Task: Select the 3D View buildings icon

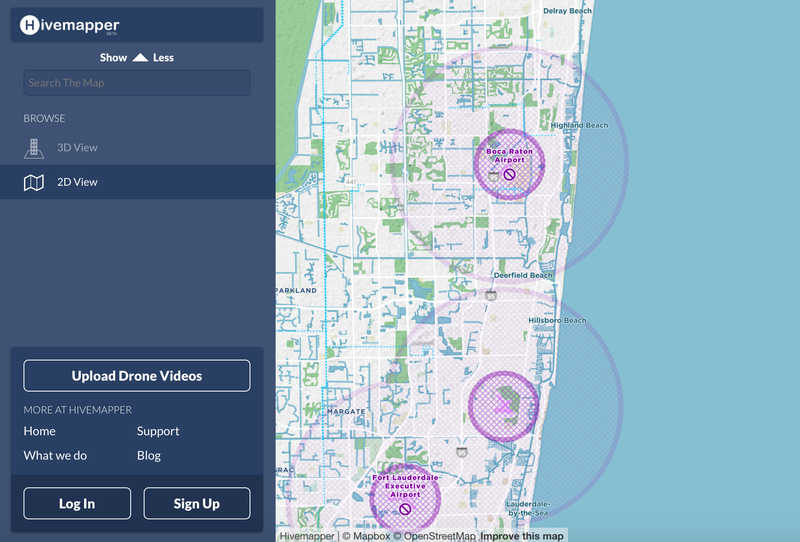Action: point(34,148)
